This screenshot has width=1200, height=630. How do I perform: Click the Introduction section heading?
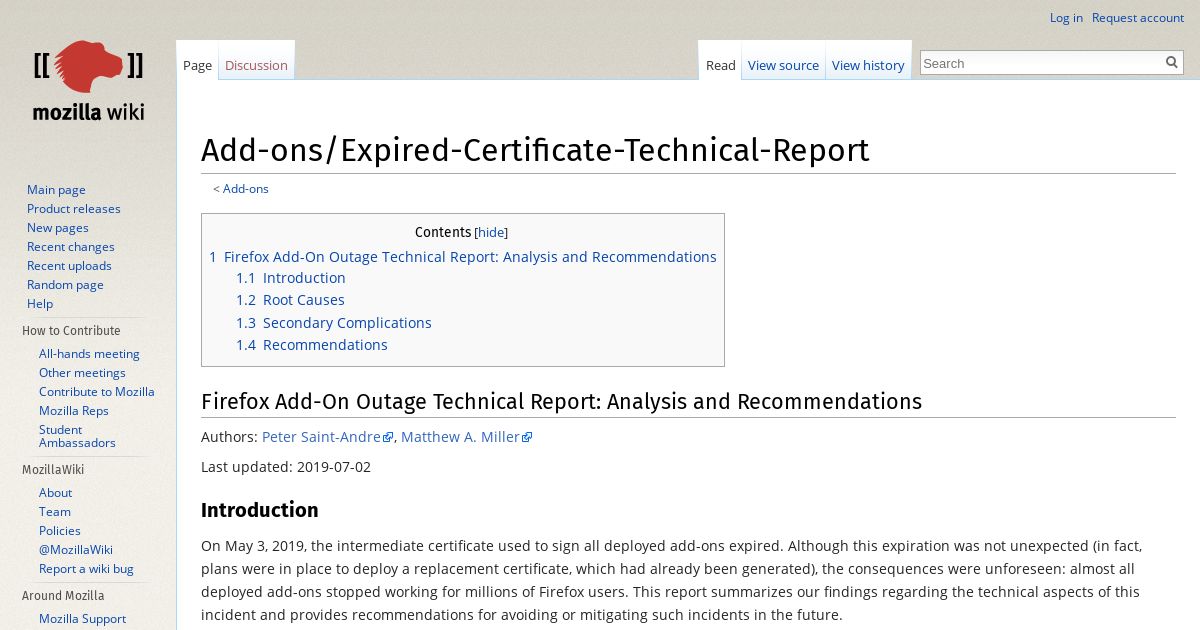(x=260, y=510)
